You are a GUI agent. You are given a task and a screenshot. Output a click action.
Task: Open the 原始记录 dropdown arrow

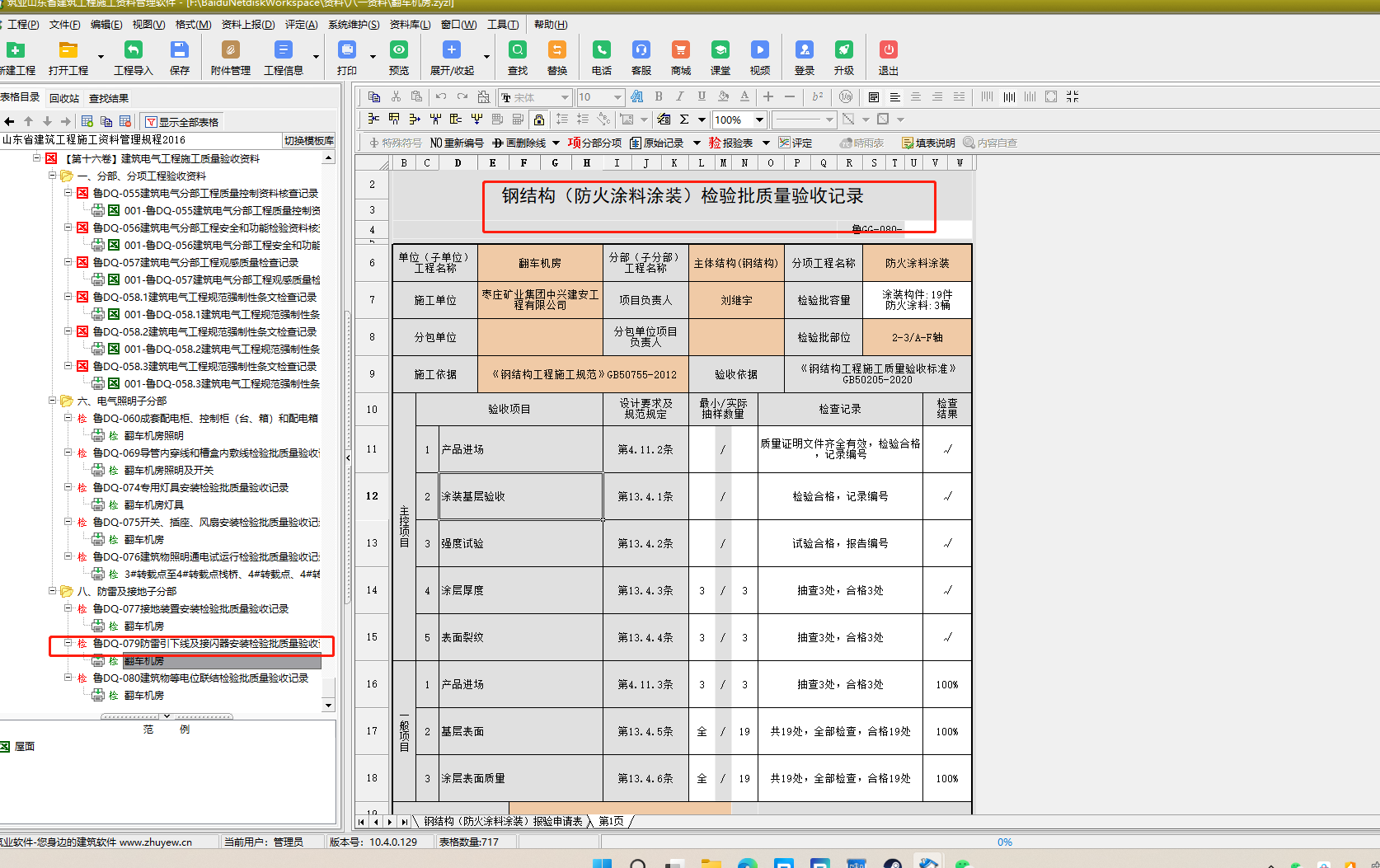697,143
